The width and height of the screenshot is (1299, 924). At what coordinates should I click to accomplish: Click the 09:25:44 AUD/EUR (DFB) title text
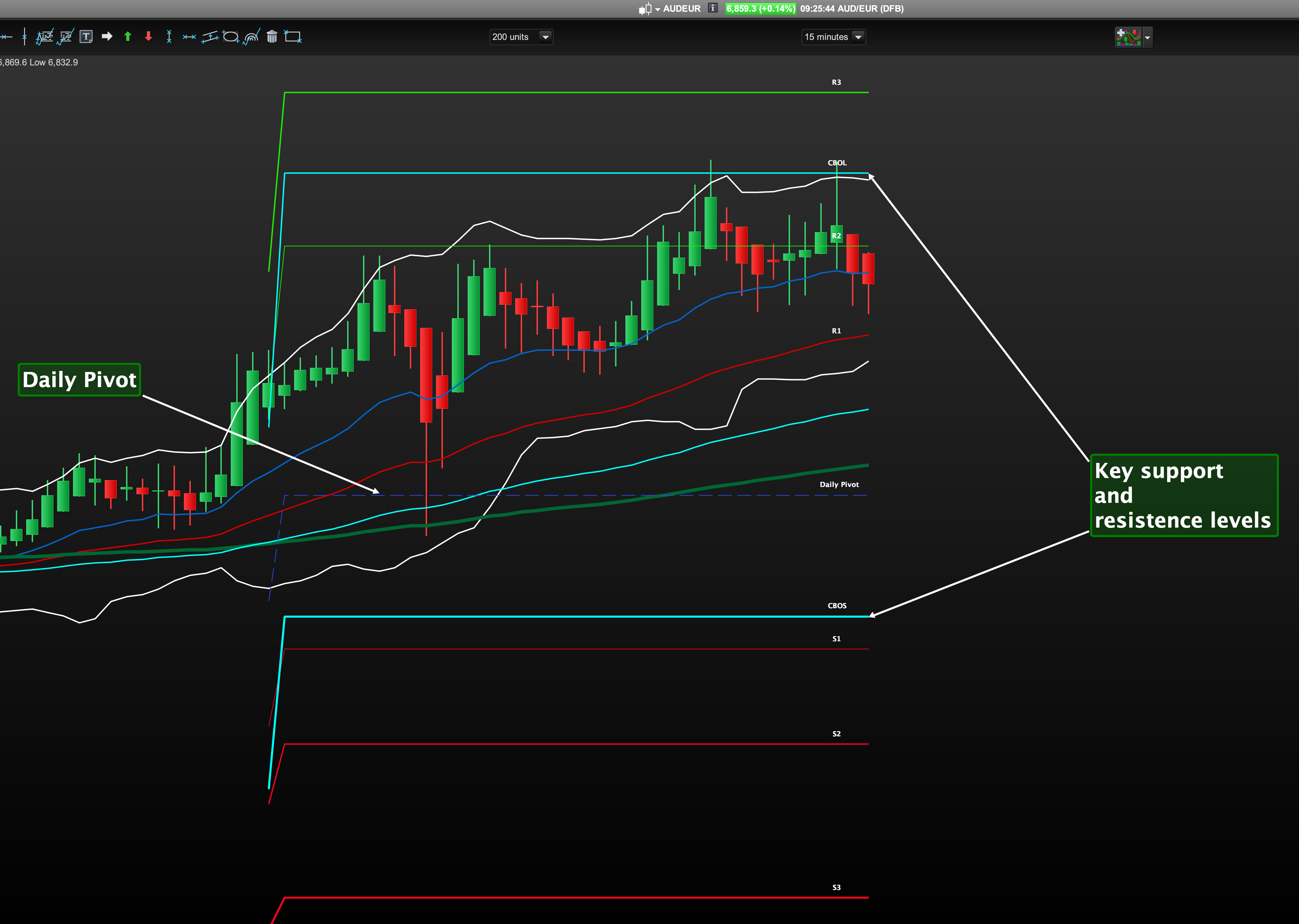click(852, 9)
